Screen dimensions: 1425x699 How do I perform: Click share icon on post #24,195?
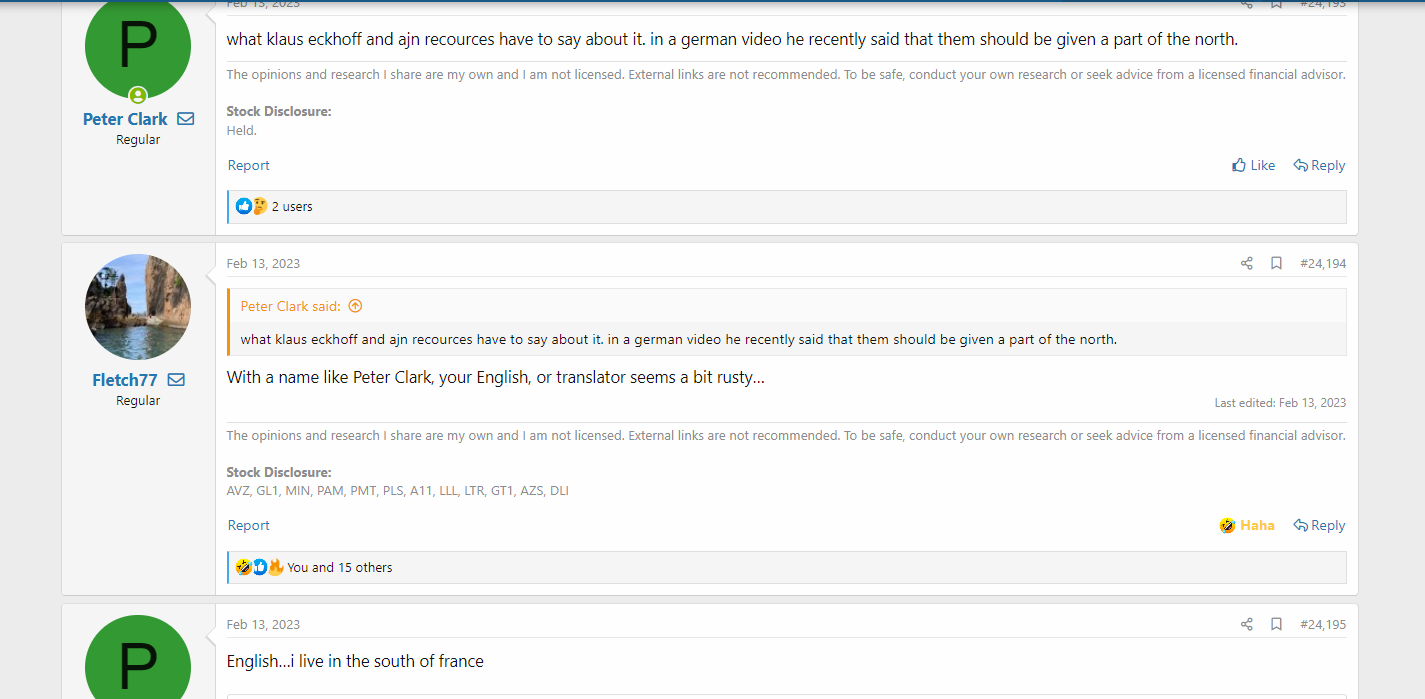point(1246,624)
